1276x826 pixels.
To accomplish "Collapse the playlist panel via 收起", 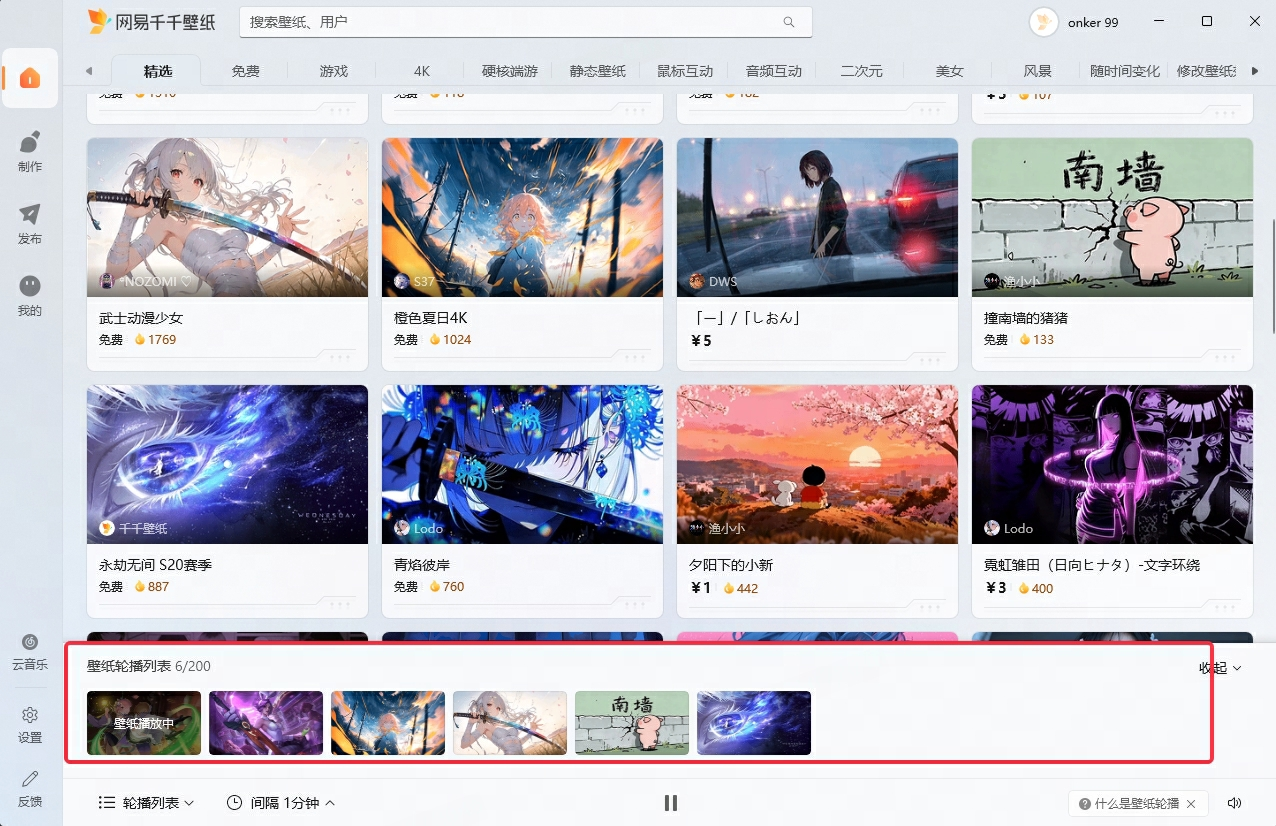I will point(1220,668).
